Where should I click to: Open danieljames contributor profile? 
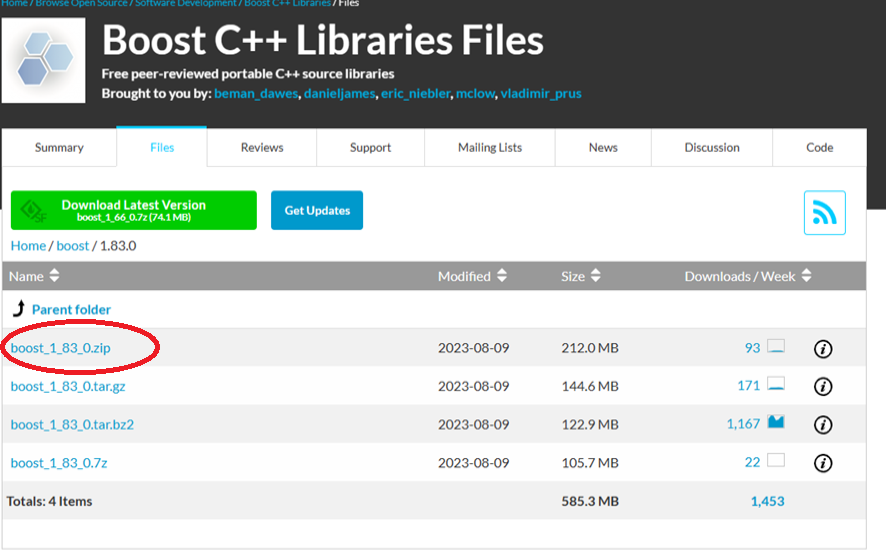click(x=340, y=93)
